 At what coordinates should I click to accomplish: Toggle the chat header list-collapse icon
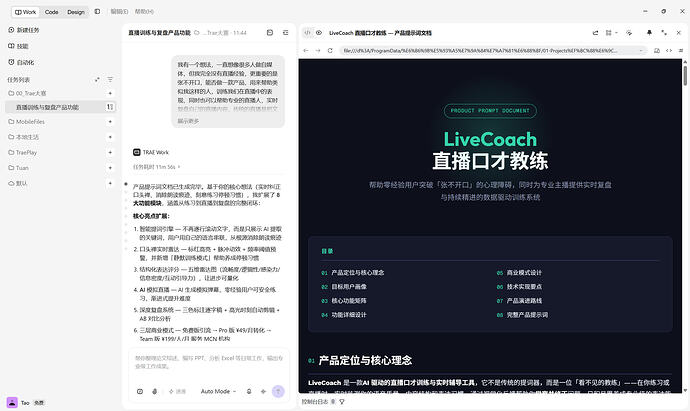pyautogui.click(x=286, y=33)
